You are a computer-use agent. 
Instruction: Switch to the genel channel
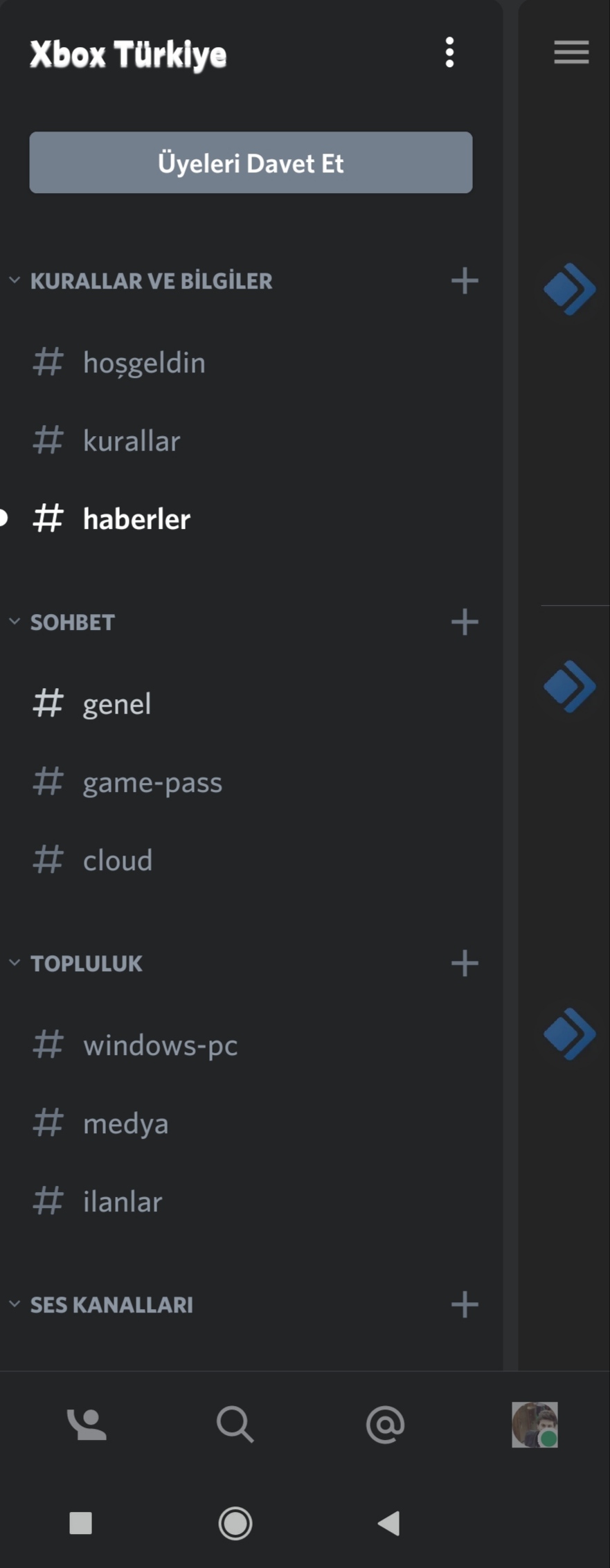pyautogui.click(x=117, y=704)
